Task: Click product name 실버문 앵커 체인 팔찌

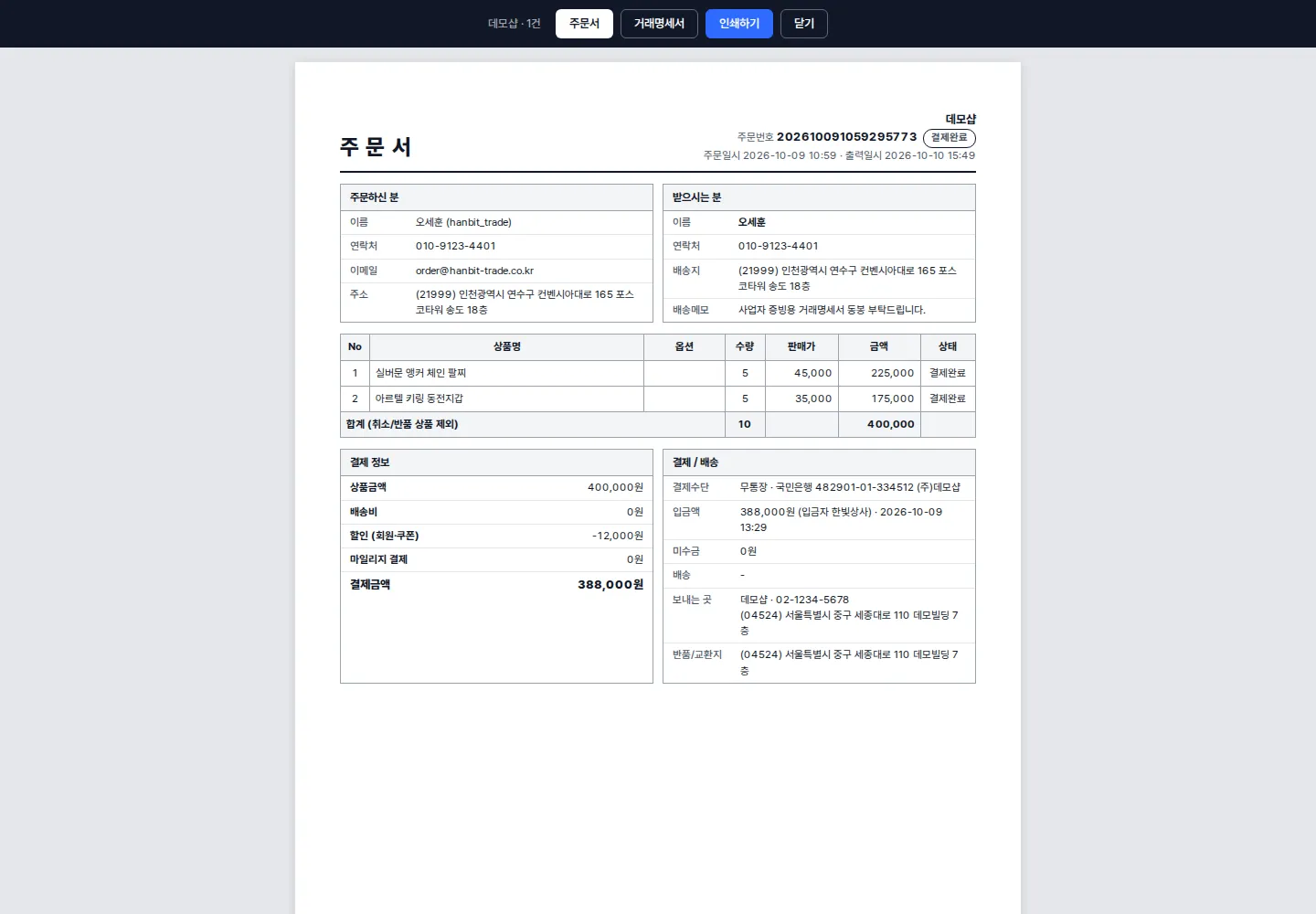Action: tap(421, 373)
